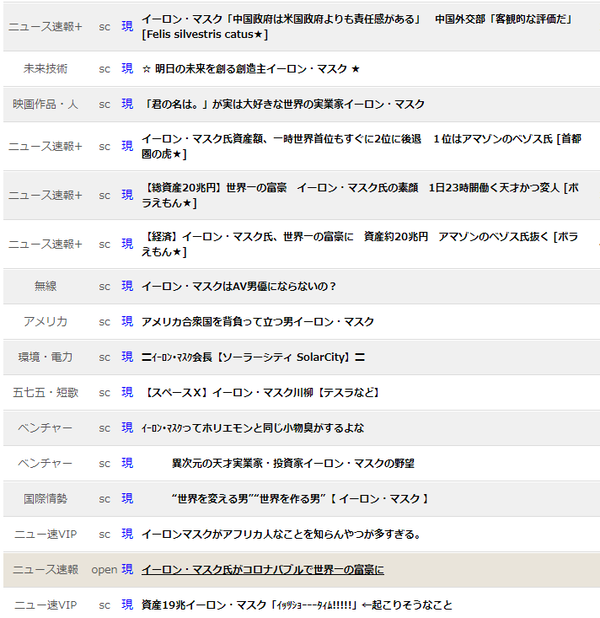600x618 pixels.
Task: Select the 環境・電力 board name
Action: [x=45, y=357]
